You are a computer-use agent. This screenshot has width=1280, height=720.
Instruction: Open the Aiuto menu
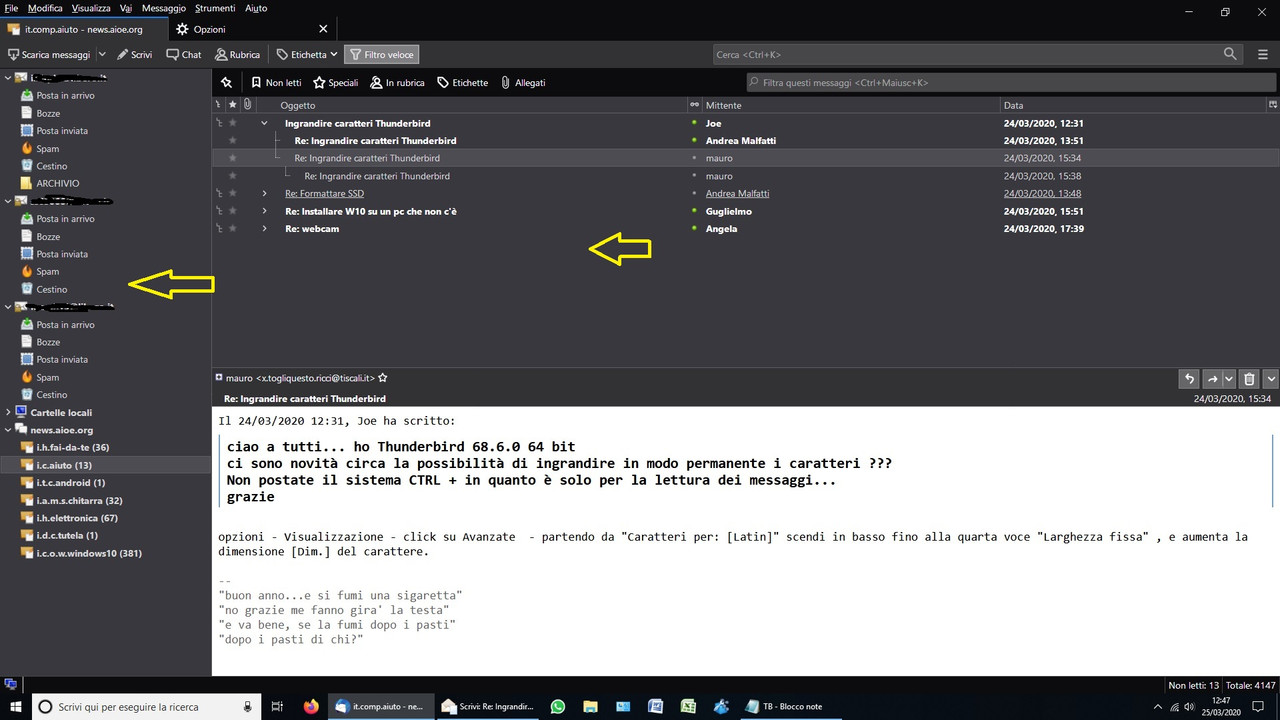[x=256, y=8]
